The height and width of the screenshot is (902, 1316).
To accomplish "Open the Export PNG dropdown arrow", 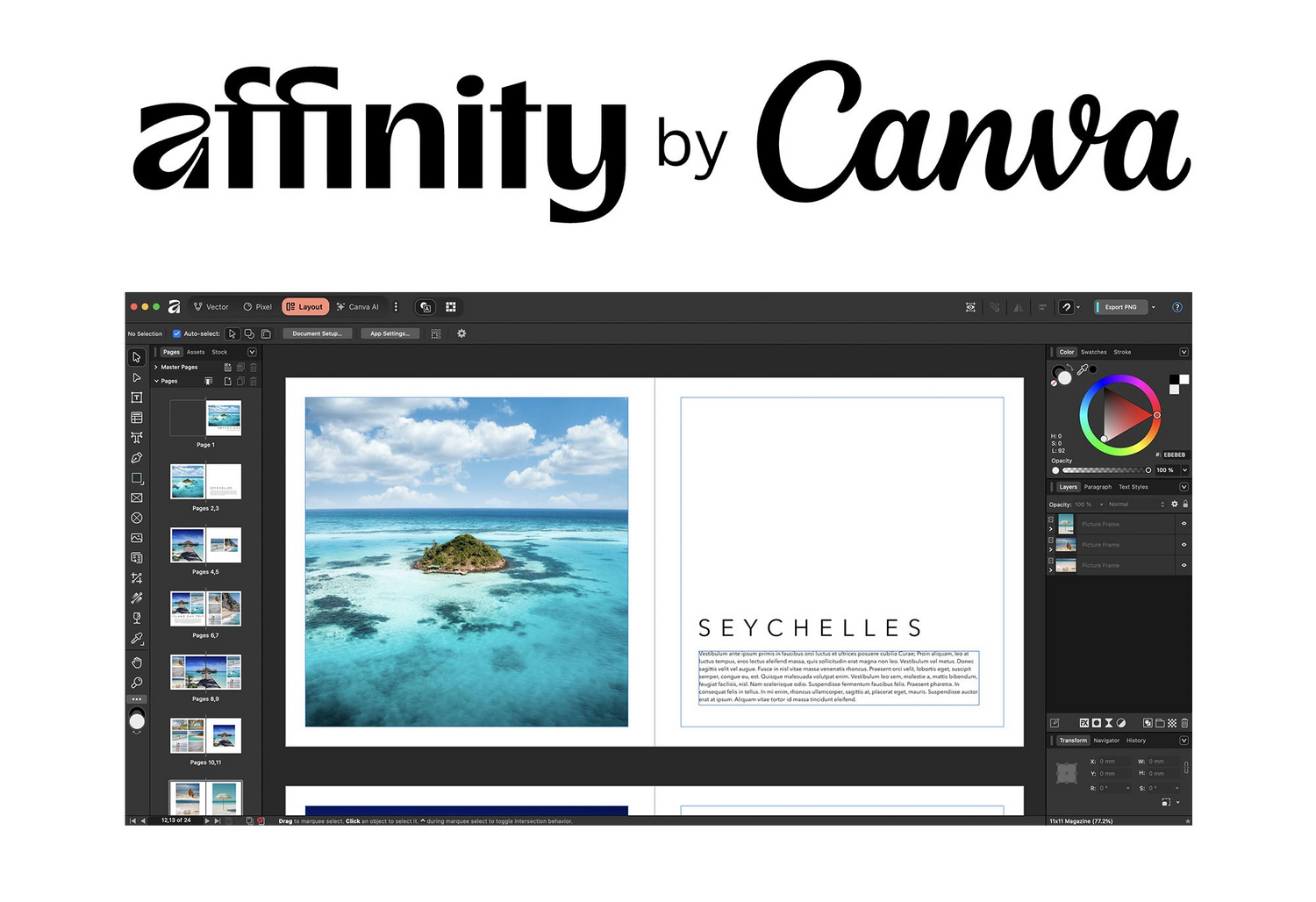I will [x=1153, y=307].
